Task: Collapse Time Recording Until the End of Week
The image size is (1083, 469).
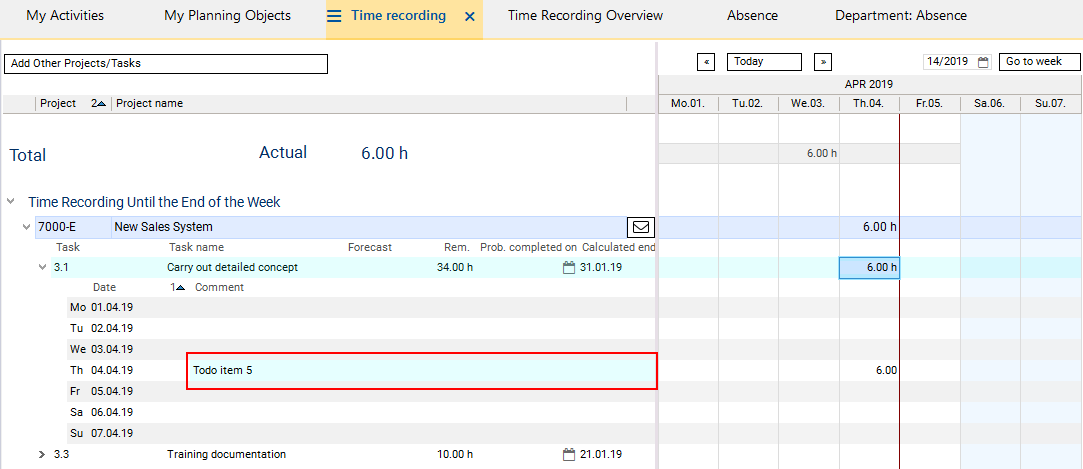Action: (11, 202)
